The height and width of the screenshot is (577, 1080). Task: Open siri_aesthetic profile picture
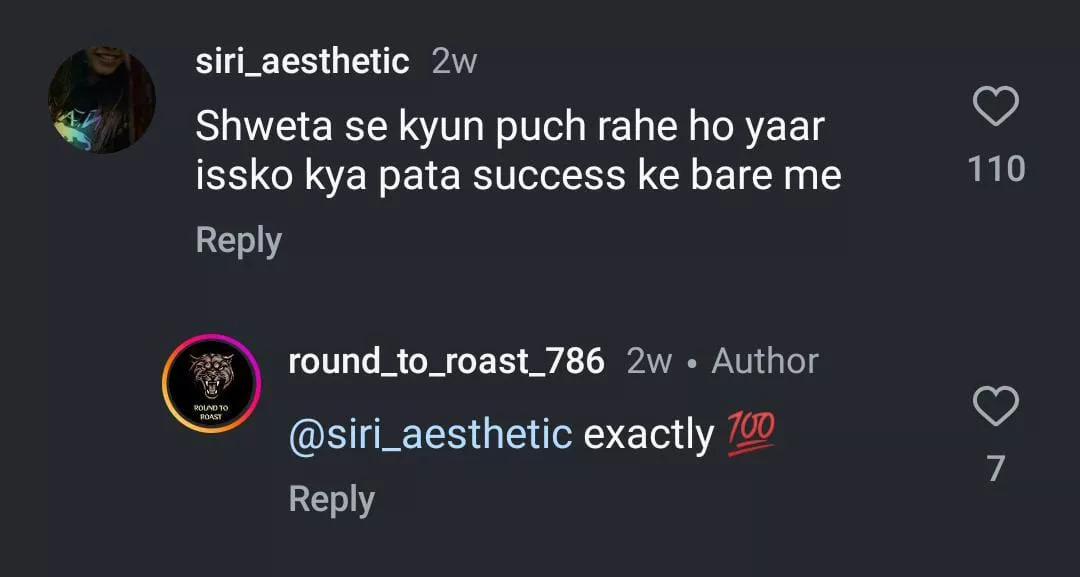[x=101, y=100]
